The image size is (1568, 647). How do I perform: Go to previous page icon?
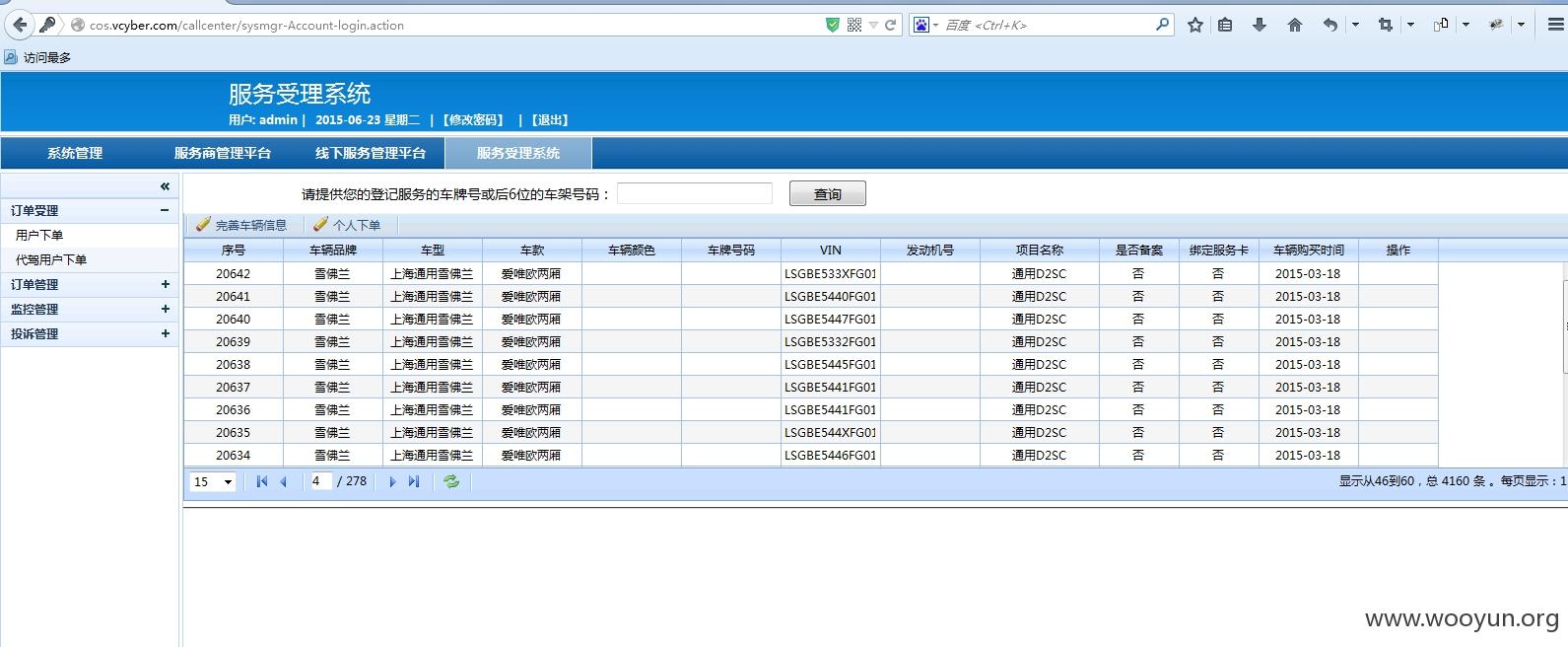click(x=284, y=482)
